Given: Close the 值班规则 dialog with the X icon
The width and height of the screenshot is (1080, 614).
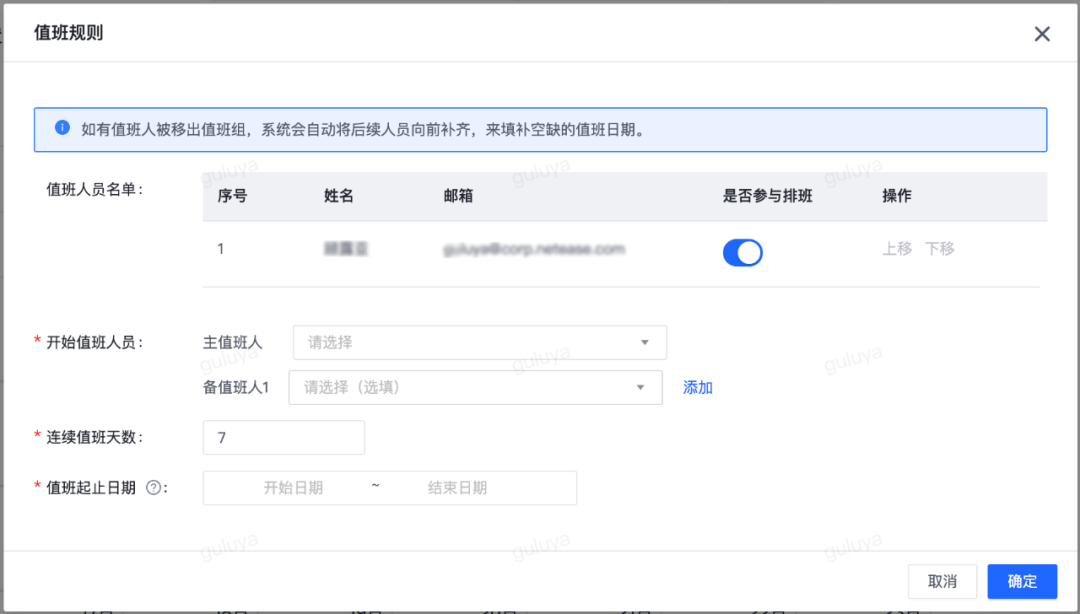Looking at the screenshot, I should pyautogui.click(x=1042, y=34).
